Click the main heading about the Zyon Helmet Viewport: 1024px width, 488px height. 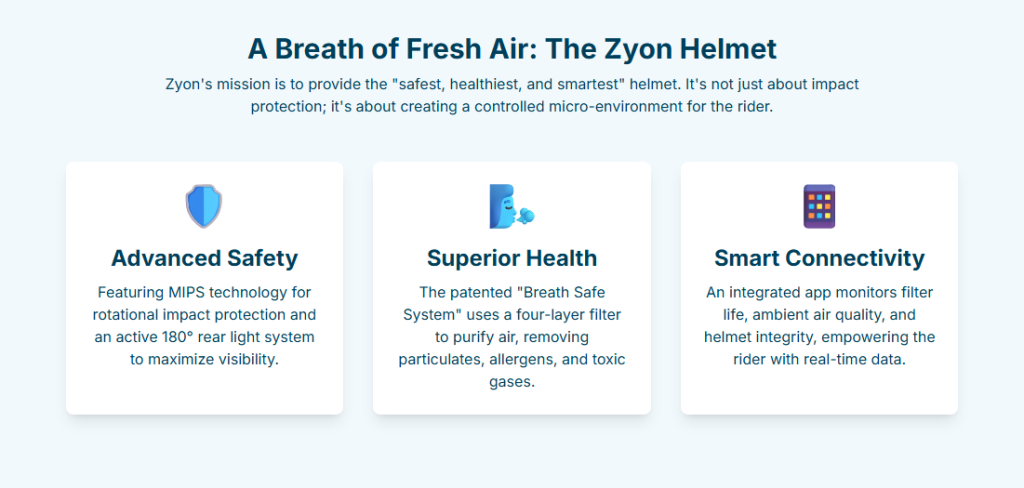512,49
